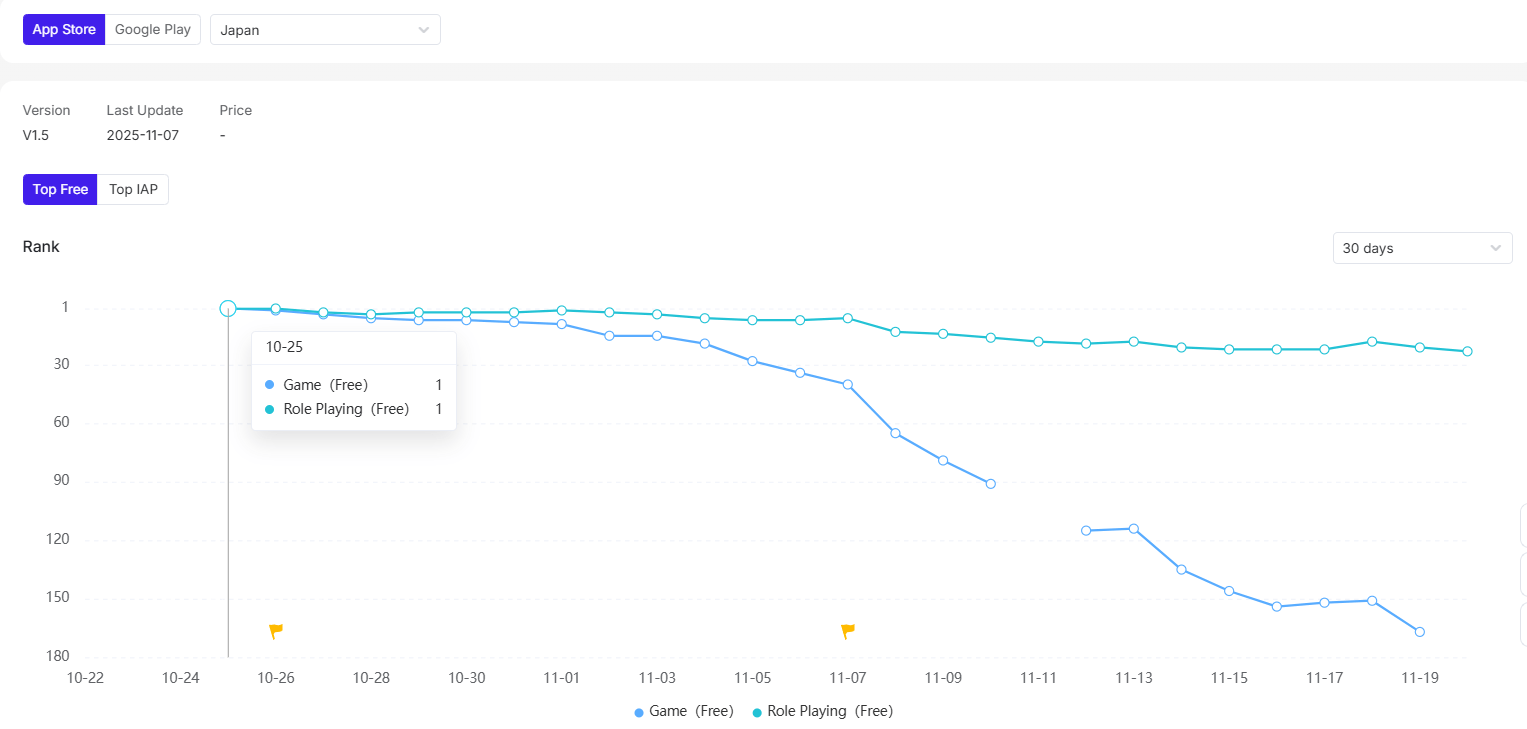
Task: Select the App Store tab
Action: [64, 30]
